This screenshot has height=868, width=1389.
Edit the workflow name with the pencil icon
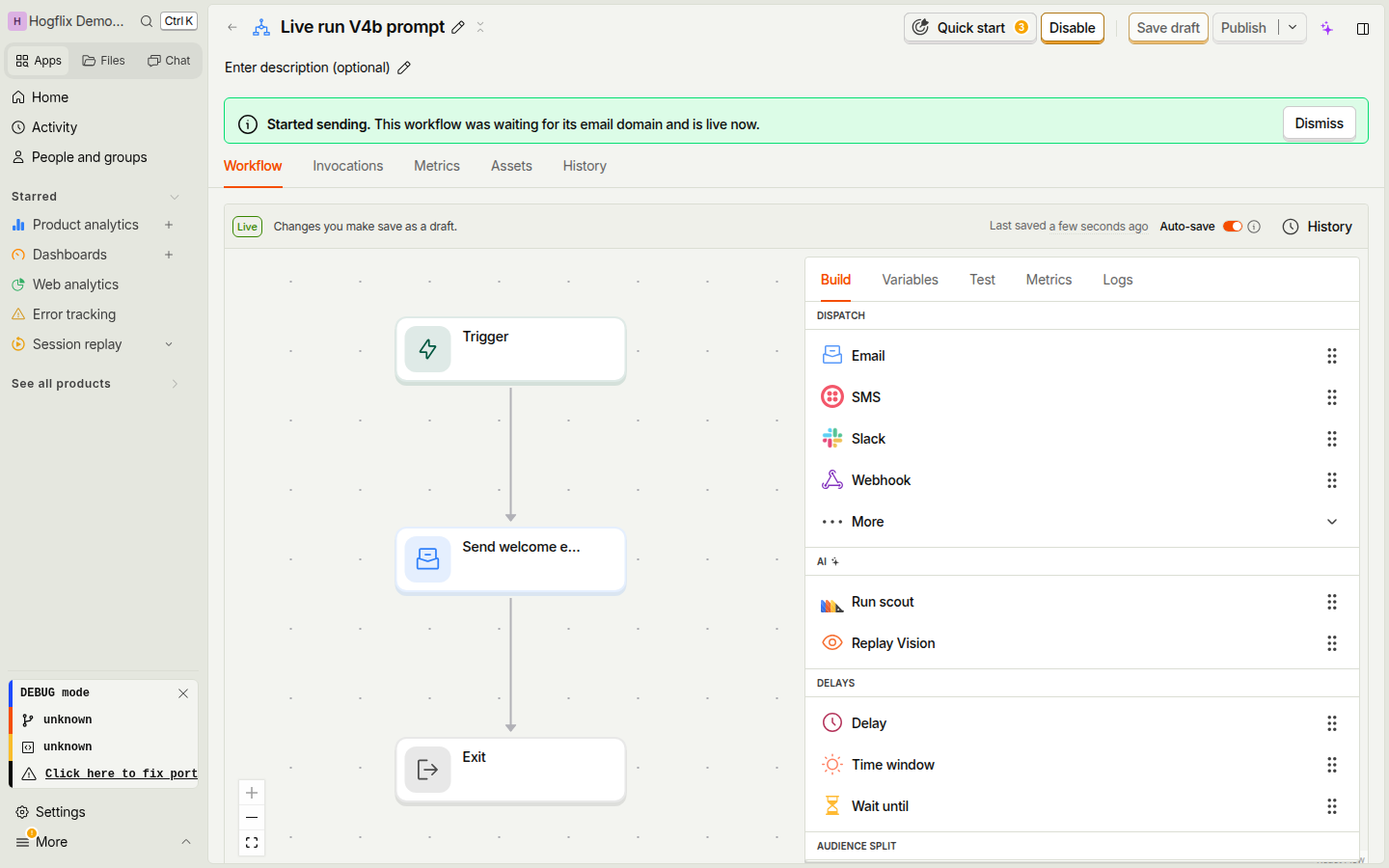point(458,28)
